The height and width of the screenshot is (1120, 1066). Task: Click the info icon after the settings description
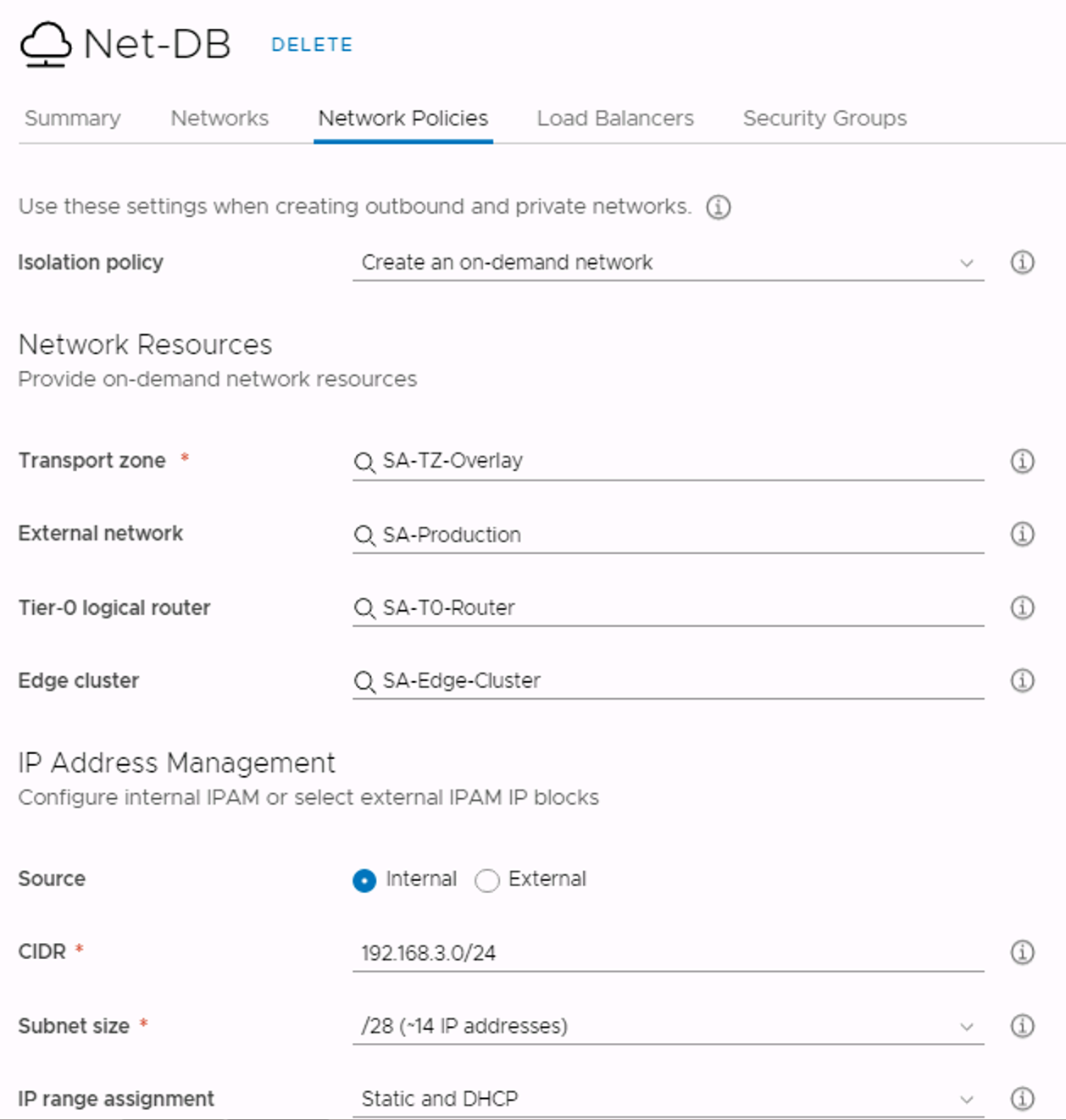[x=719, y=207]
